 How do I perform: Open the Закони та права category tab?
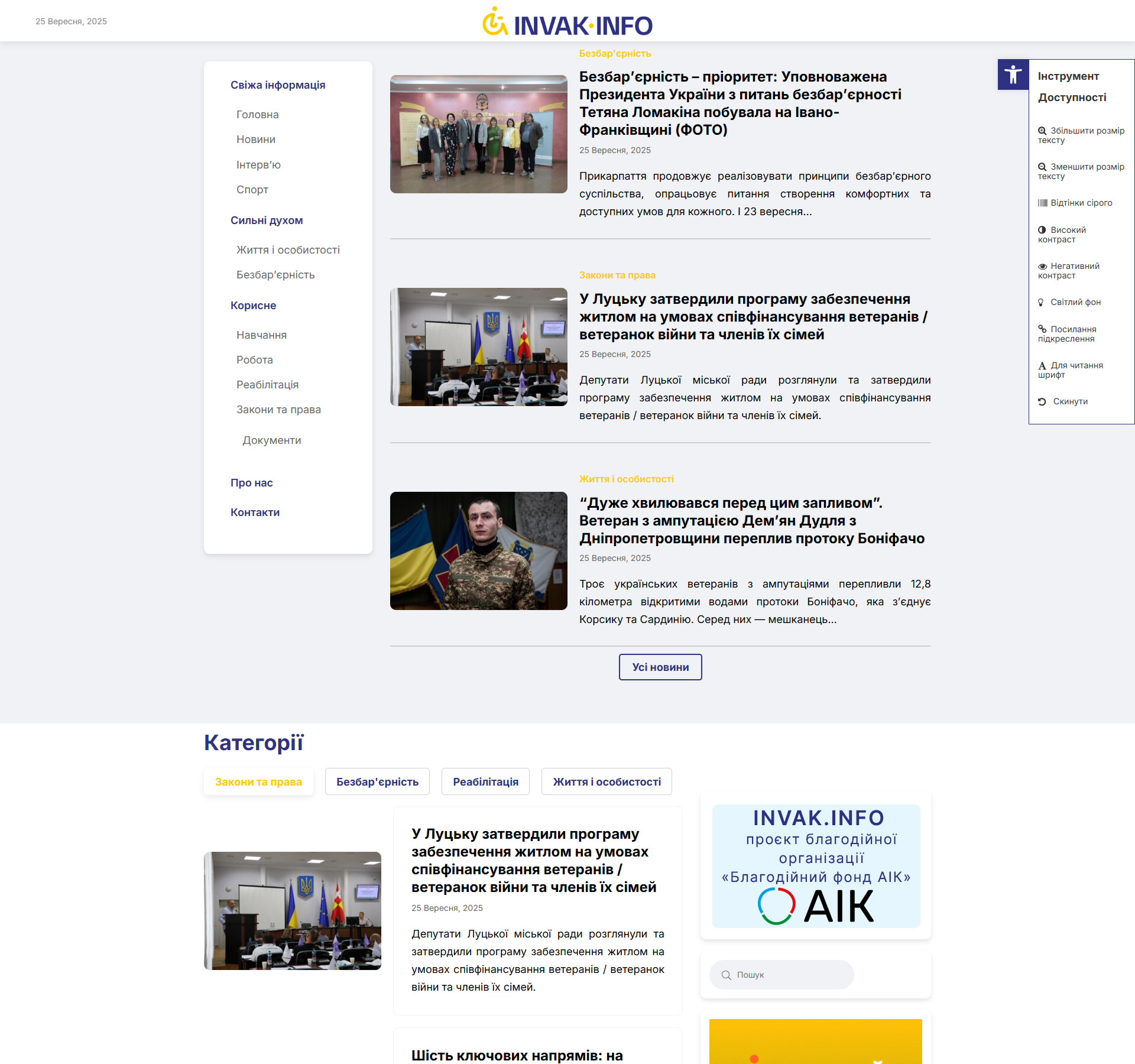click(x=258, y=781)
